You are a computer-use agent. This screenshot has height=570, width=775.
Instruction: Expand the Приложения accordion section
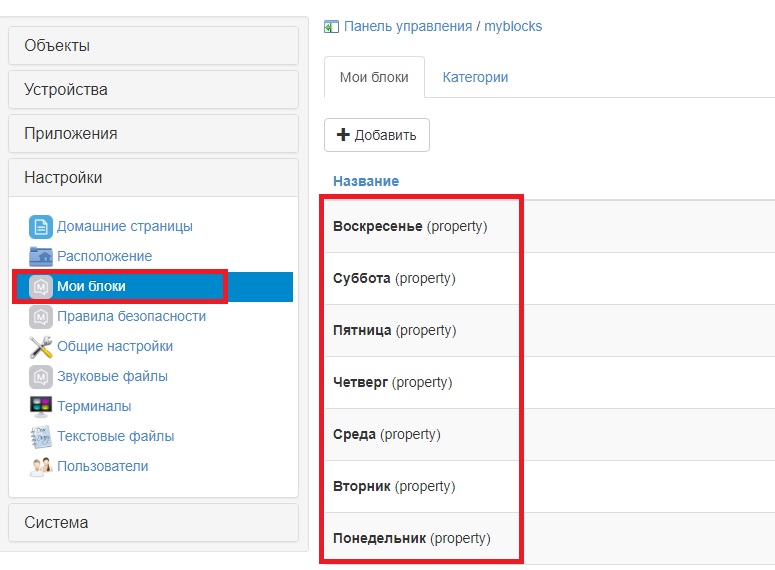153,133
